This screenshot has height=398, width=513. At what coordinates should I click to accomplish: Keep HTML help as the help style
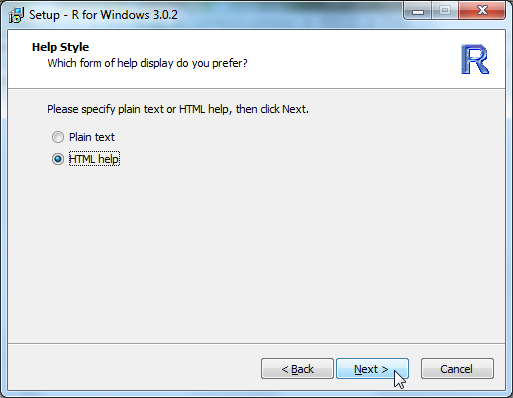(58, 159)
